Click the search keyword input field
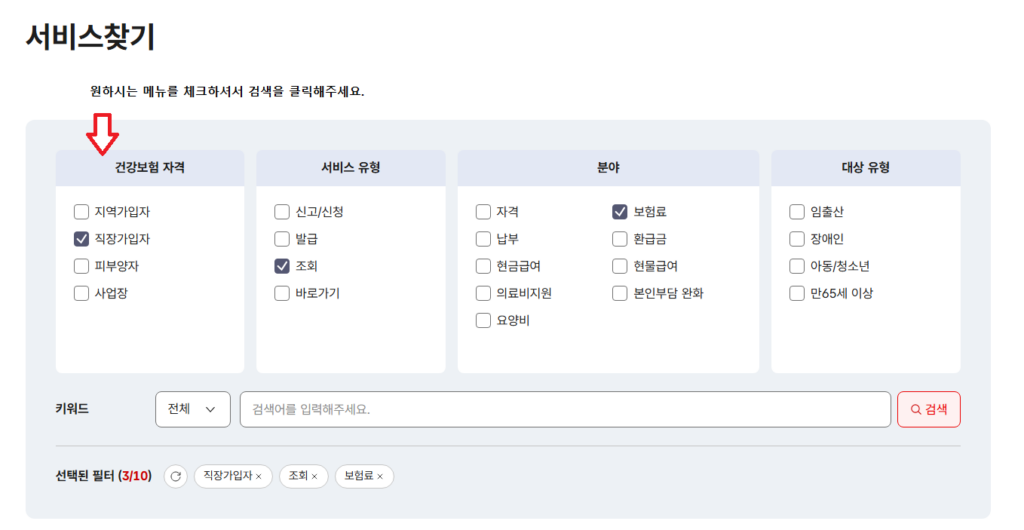The width and height of the screenshot is (1024, 530). point(565,409)
